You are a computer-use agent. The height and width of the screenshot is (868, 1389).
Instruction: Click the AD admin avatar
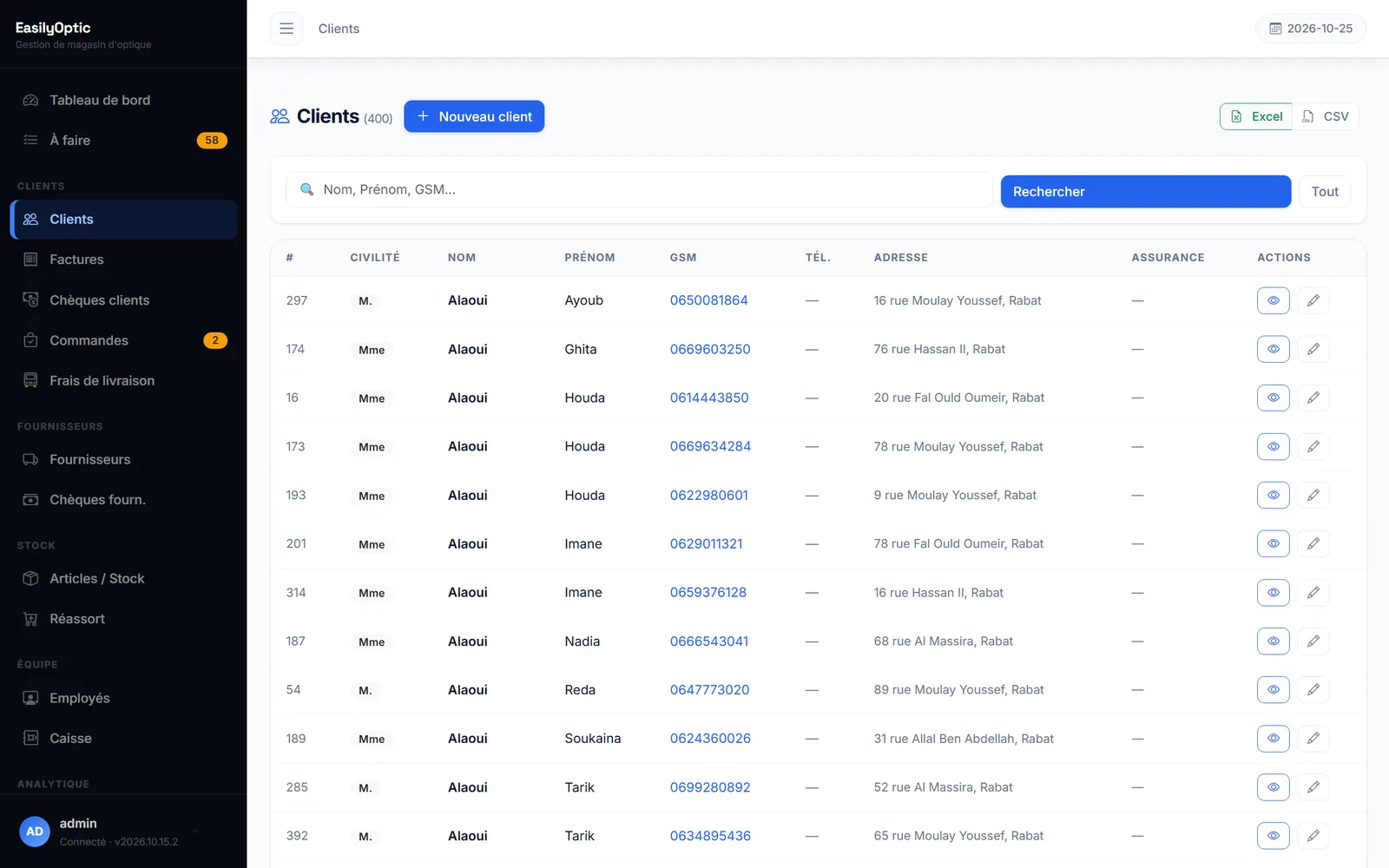35,832
